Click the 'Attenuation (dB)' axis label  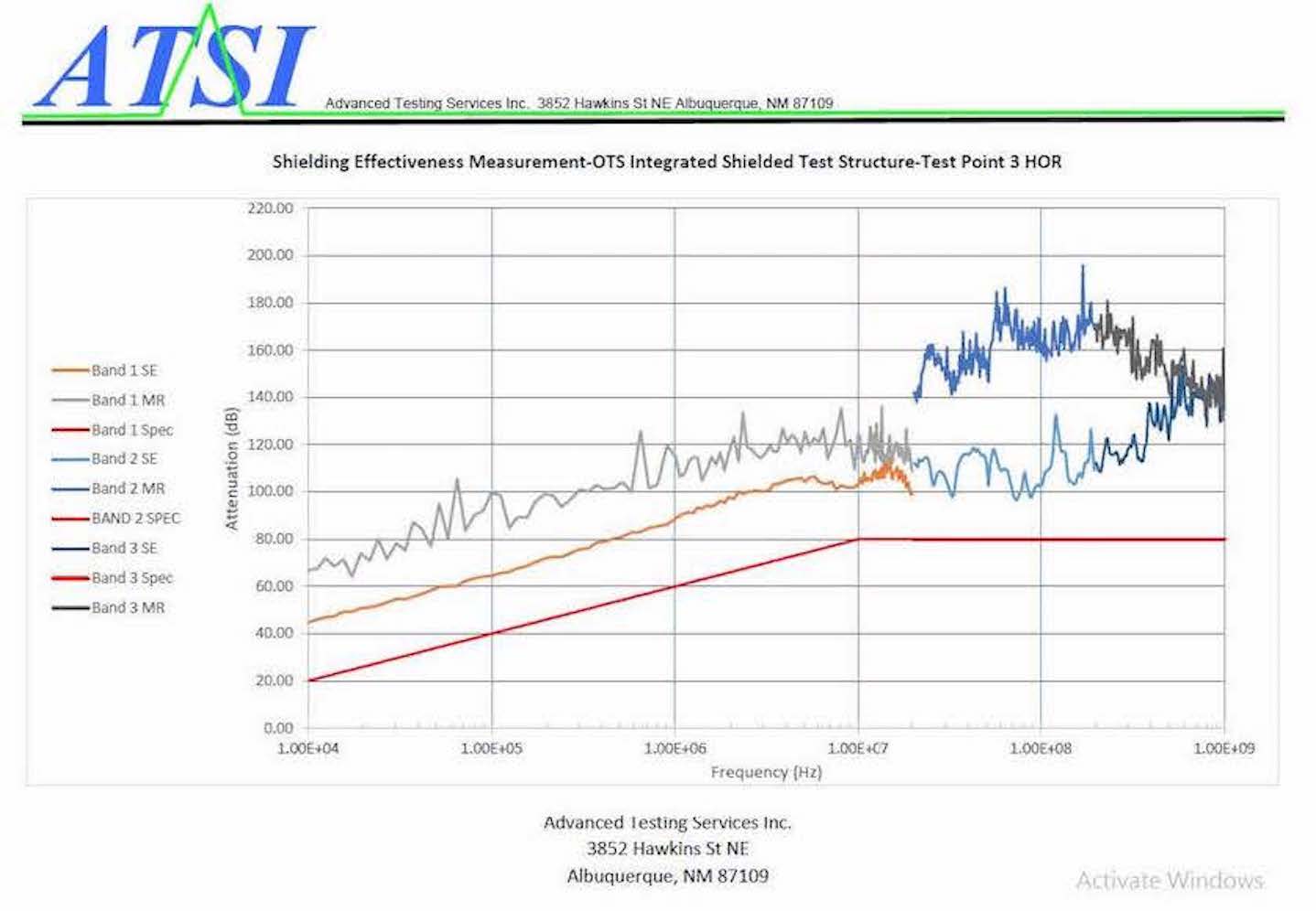232,467
